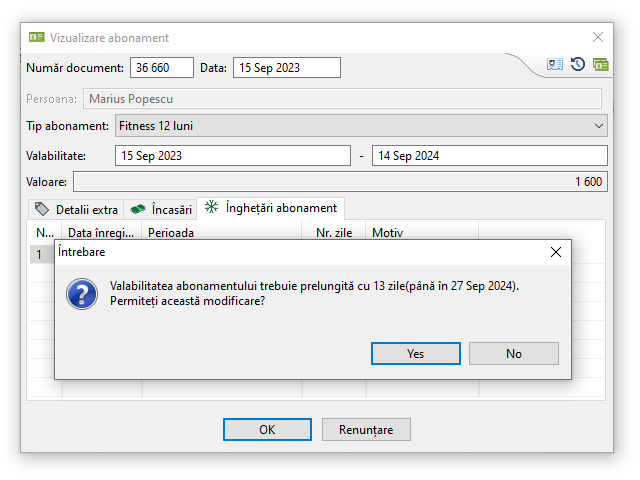Click the Valabilitate end date 14 Sep 2024

[x=489, y=156]
